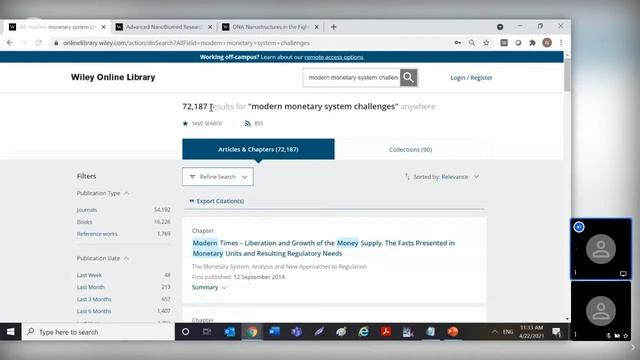This screenshot has height=360, width=640.
Task: Open a new browser tab with plus
Action: [x=333, y=27]
